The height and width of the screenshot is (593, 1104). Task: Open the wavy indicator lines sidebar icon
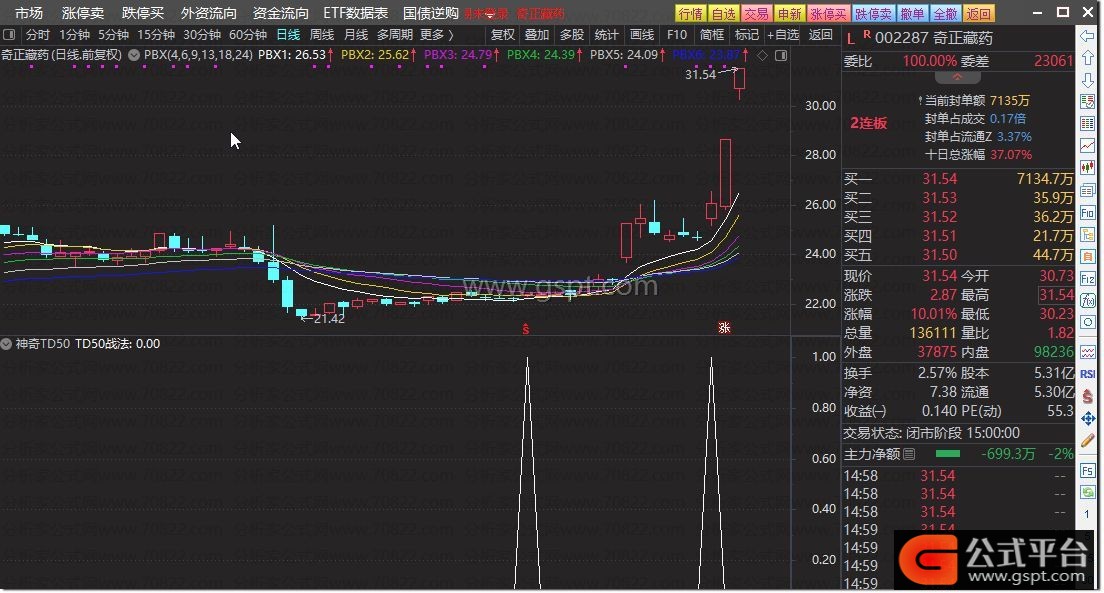1087,351
